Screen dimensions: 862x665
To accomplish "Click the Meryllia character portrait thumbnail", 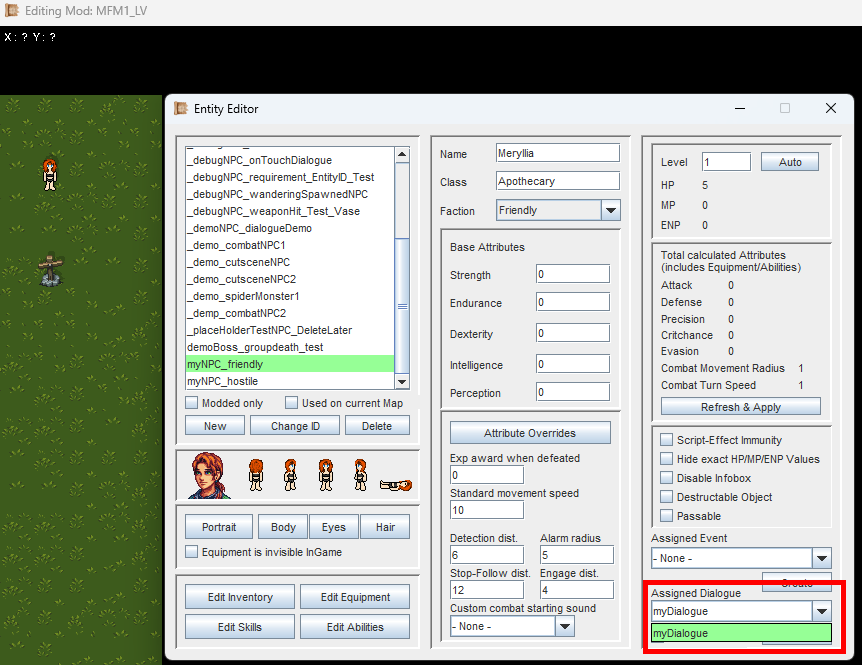I will click(x=209, y=475).
